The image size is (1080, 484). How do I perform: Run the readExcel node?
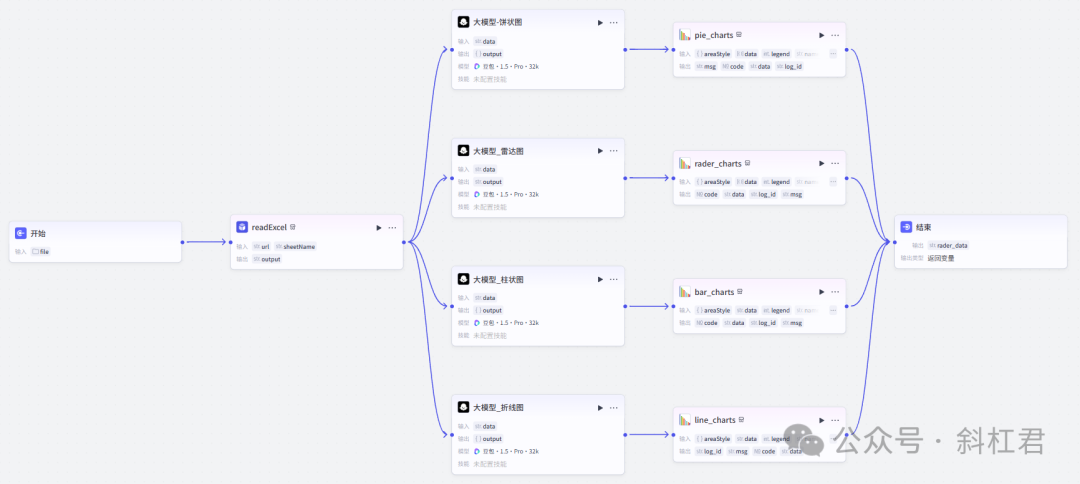378,227
